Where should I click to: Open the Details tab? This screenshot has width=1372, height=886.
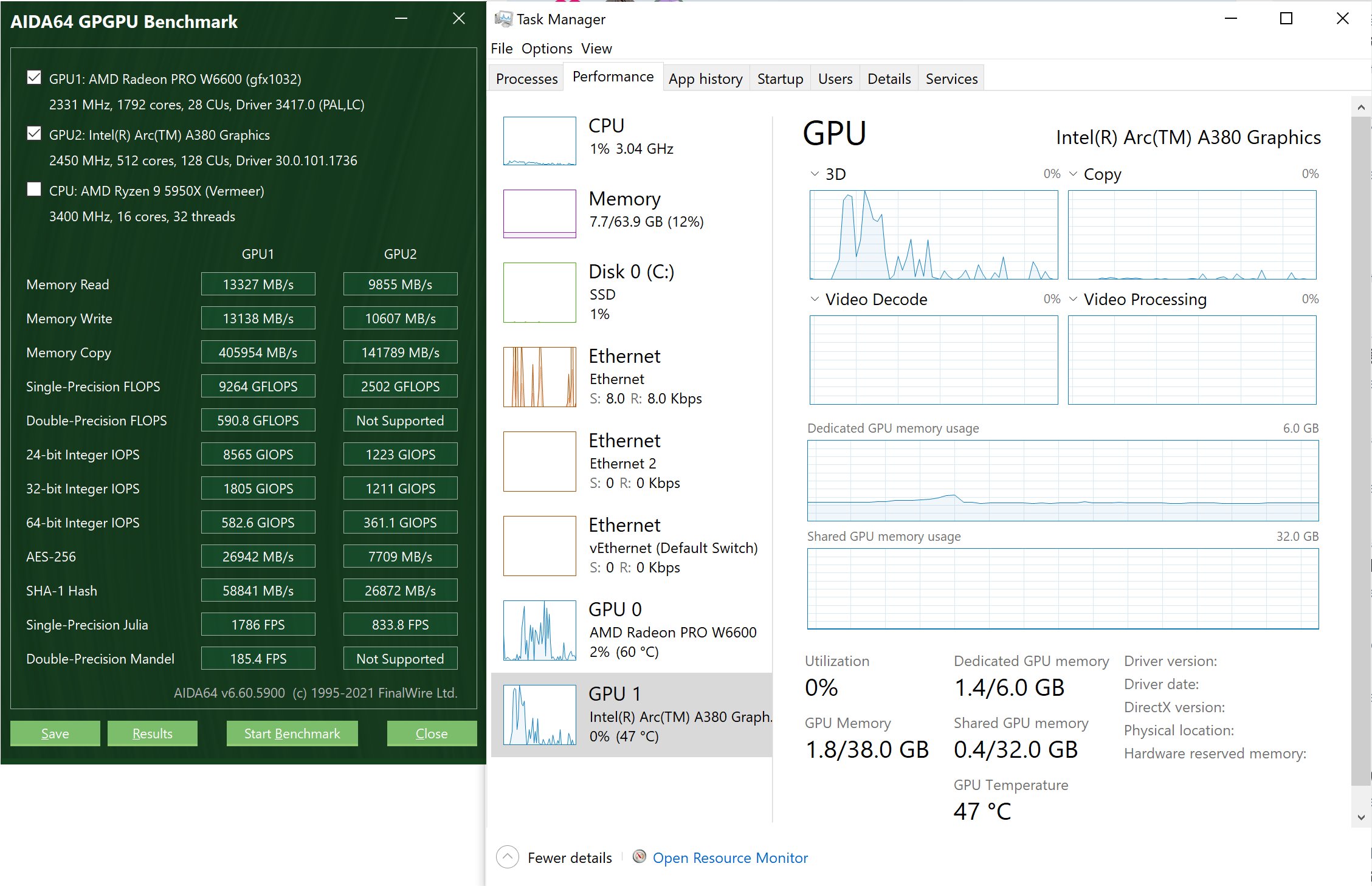(x=889, y=78)
